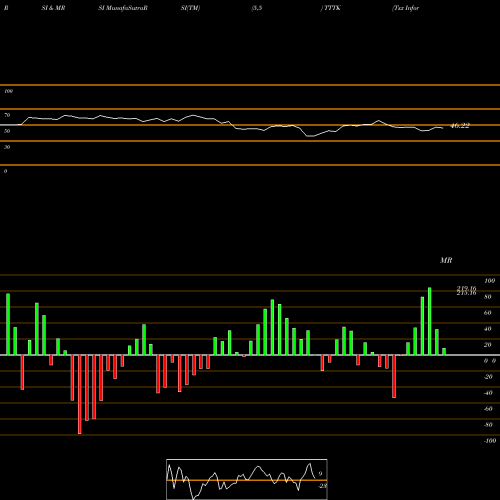Screen dimensions: 500x500
Task: Click the RSI axis label 30
Action: (7, 147)
